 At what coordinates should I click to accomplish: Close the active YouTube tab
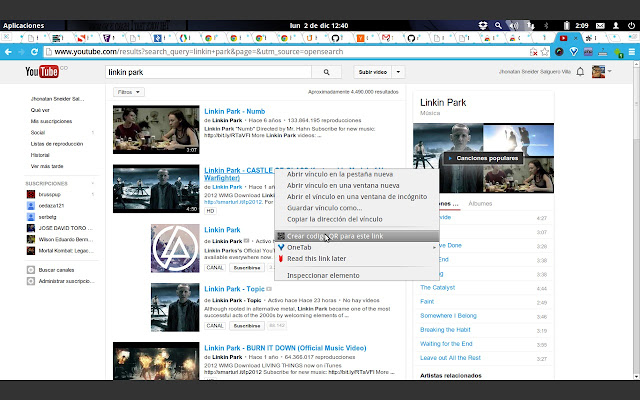(x=576, y=38)
